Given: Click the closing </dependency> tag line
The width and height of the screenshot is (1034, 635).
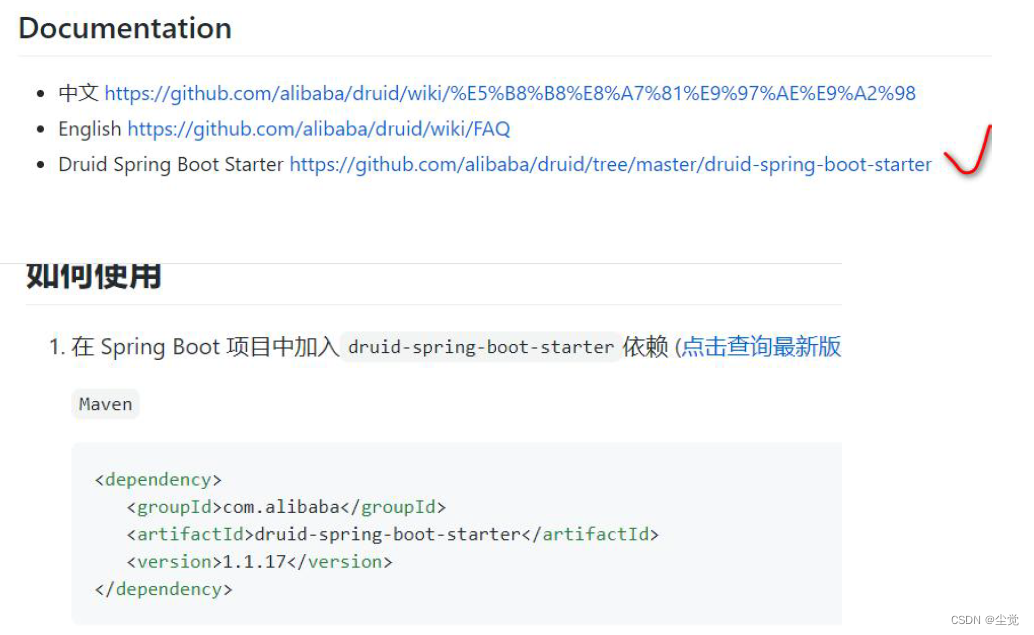Looking at the screenshot, I should pos(164,589).
